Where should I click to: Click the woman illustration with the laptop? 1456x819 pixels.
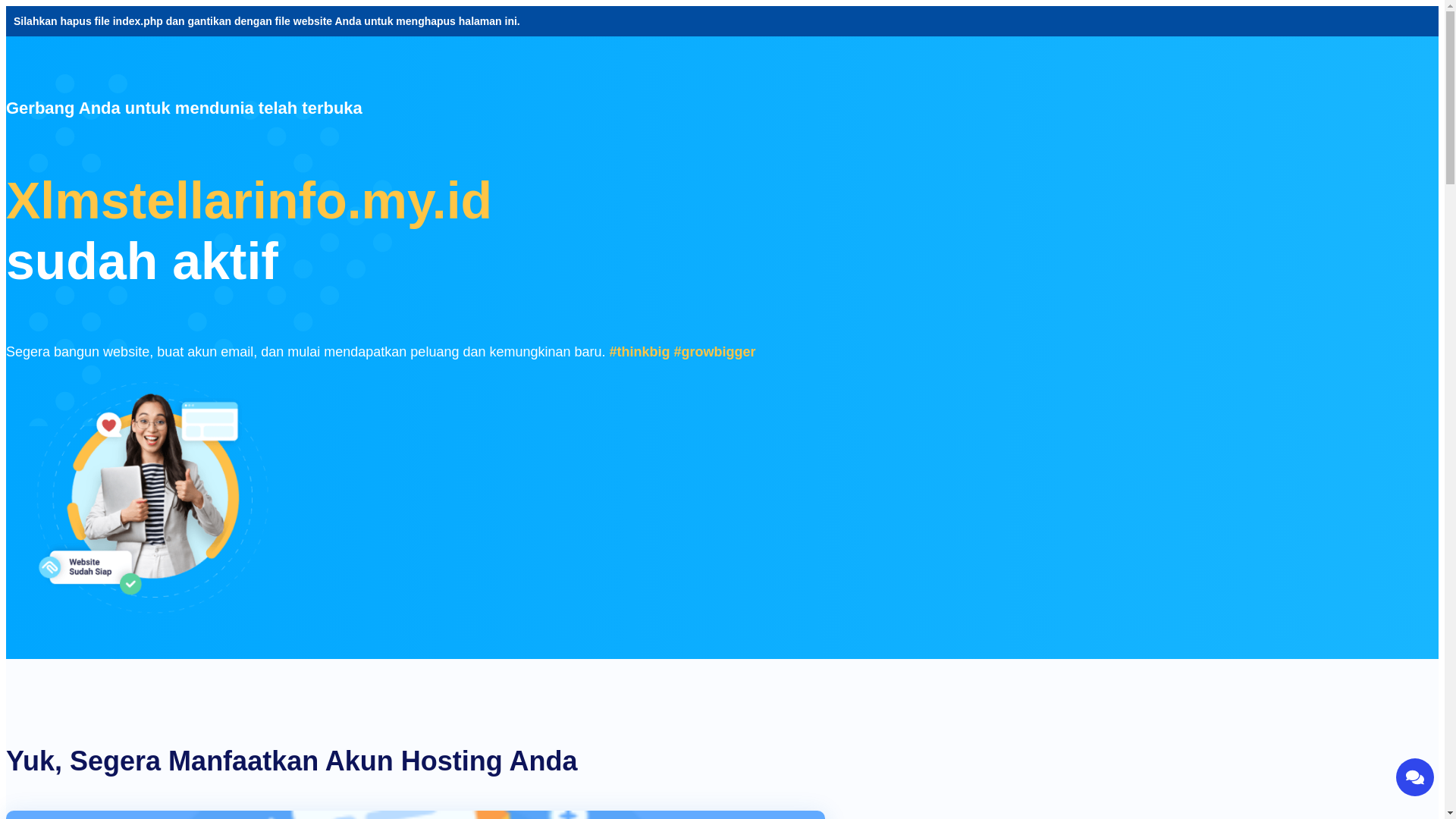152,497
